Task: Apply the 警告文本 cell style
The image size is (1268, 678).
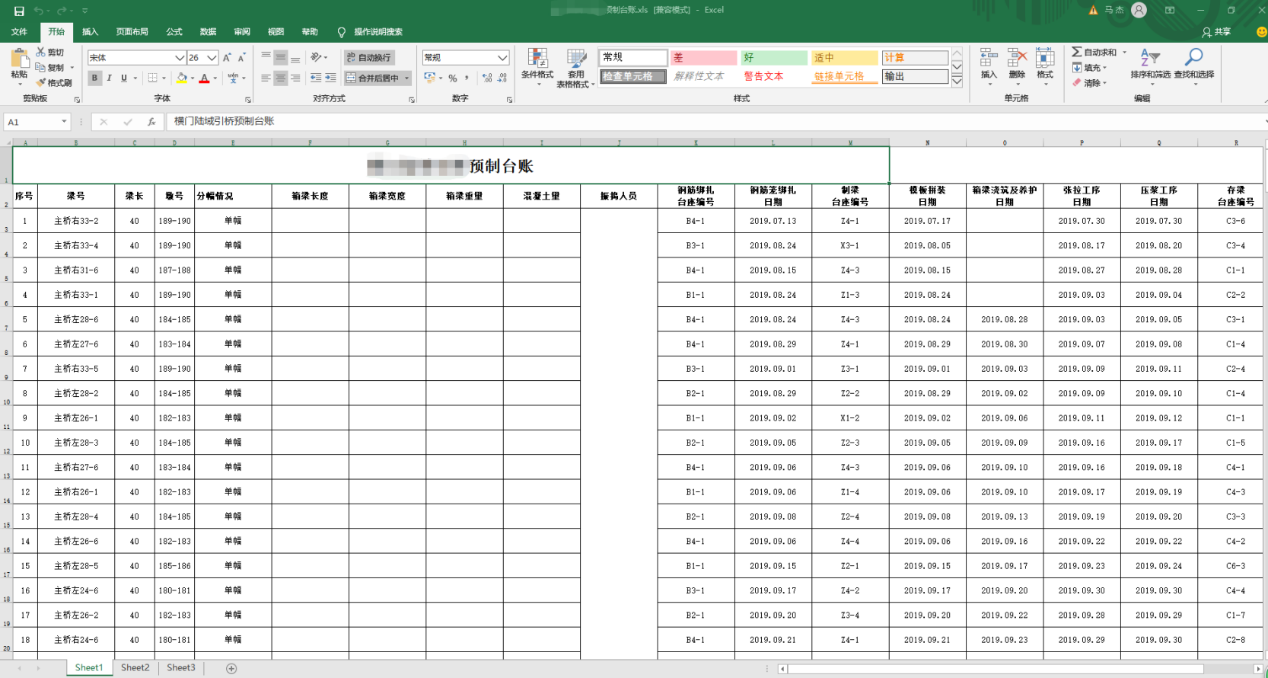Action: [x=762, y=75]
